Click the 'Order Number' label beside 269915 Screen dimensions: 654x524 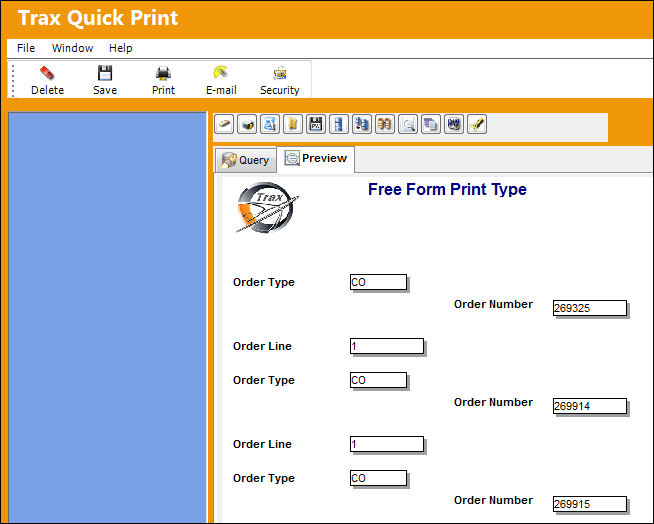pyautogui.click(x=493, y=500)
